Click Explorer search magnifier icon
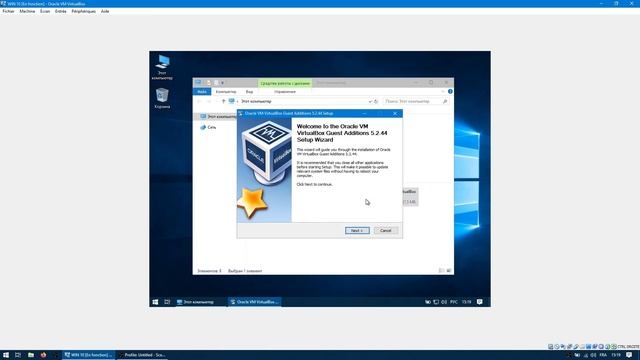The image size is (640, 360). click(445, 101)
